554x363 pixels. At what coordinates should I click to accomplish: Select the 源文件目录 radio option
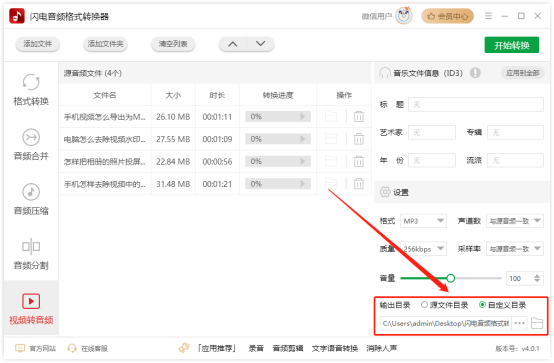pos(424,305)
